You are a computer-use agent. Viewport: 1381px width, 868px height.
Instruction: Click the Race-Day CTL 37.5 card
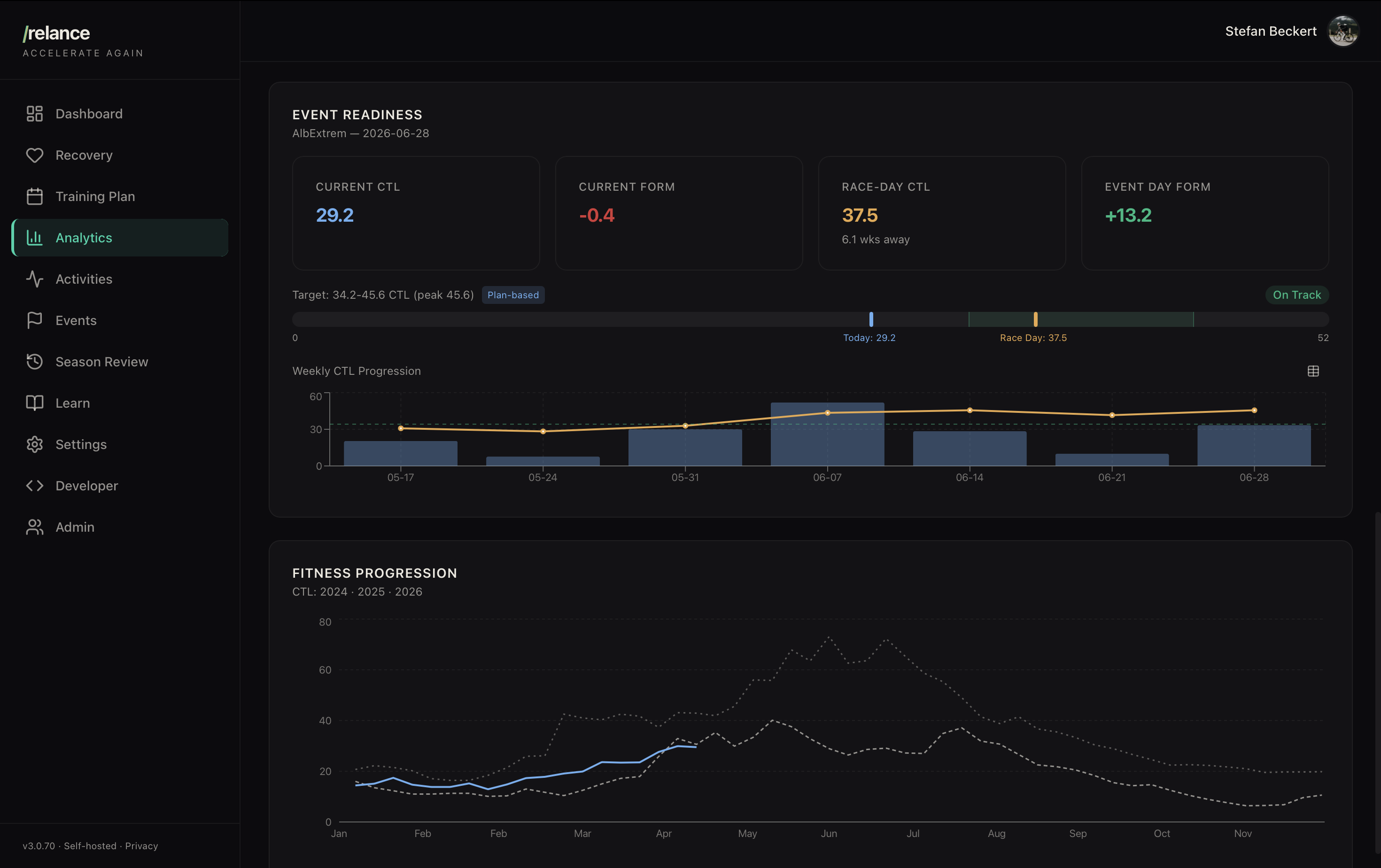(941, 213)
